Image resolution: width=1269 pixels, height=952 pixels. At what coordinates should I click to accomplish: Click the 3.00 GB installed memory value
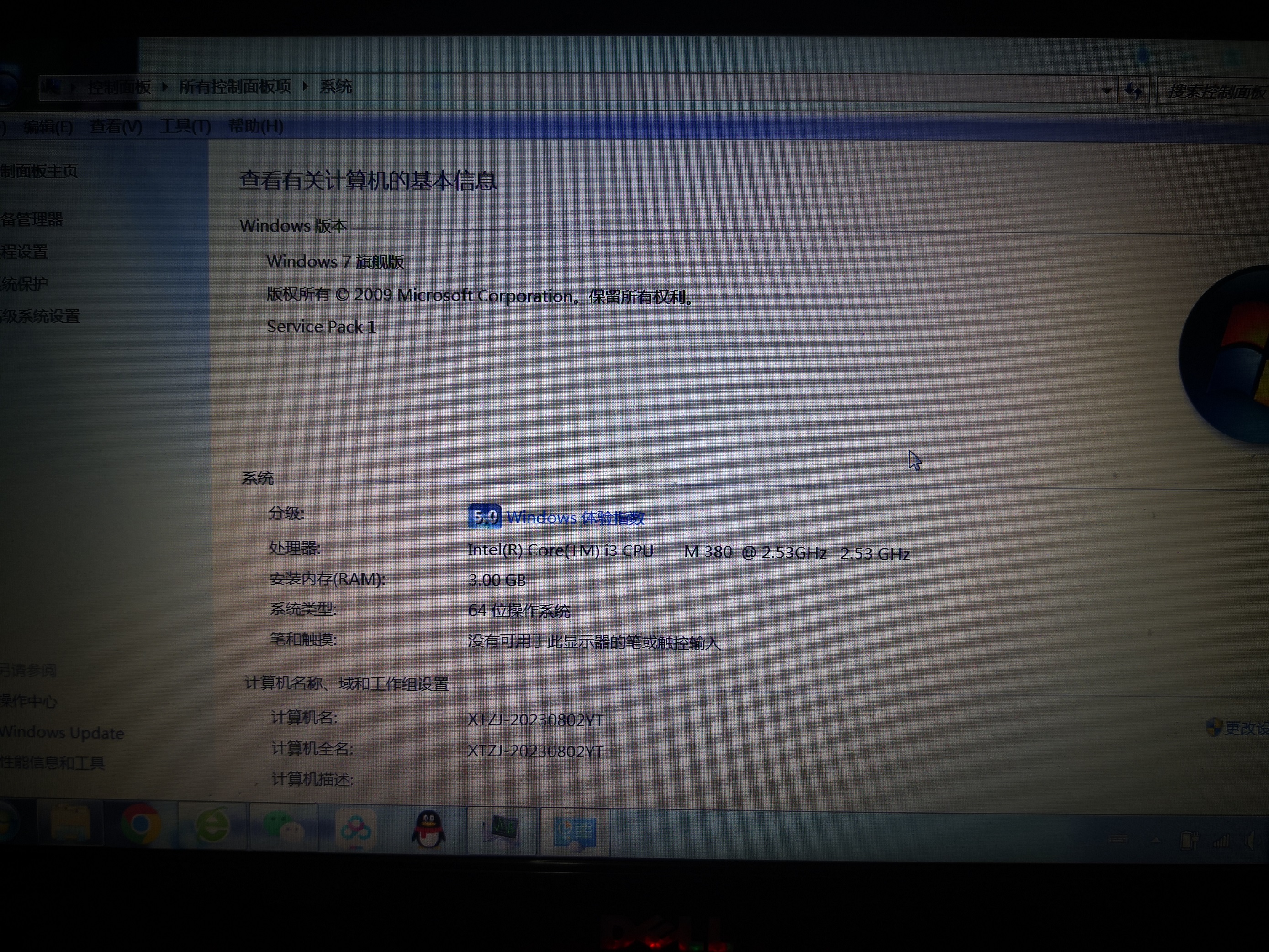pos(497,580)
